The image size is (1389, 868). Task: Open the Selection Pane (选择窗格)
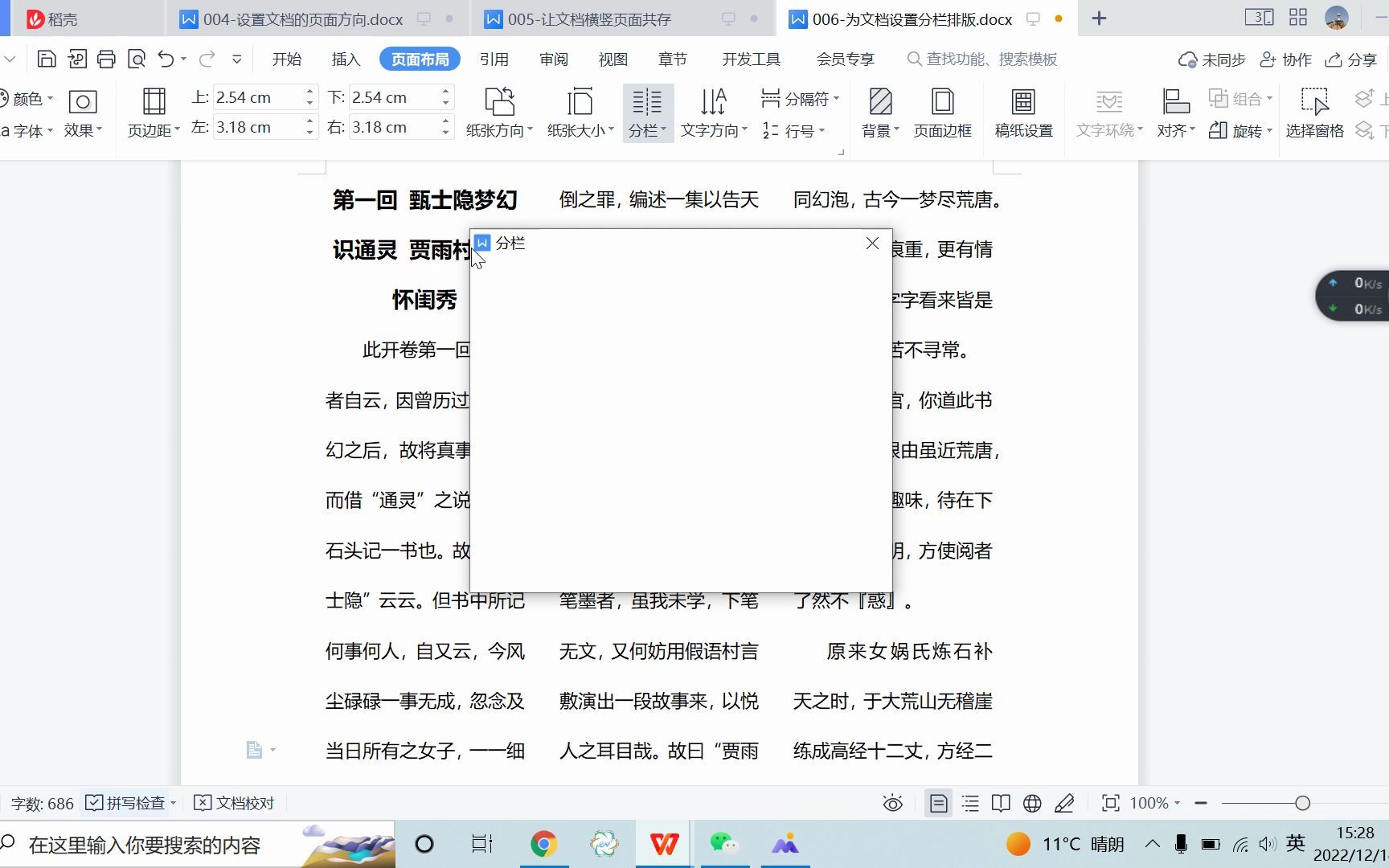[1314, 113]
